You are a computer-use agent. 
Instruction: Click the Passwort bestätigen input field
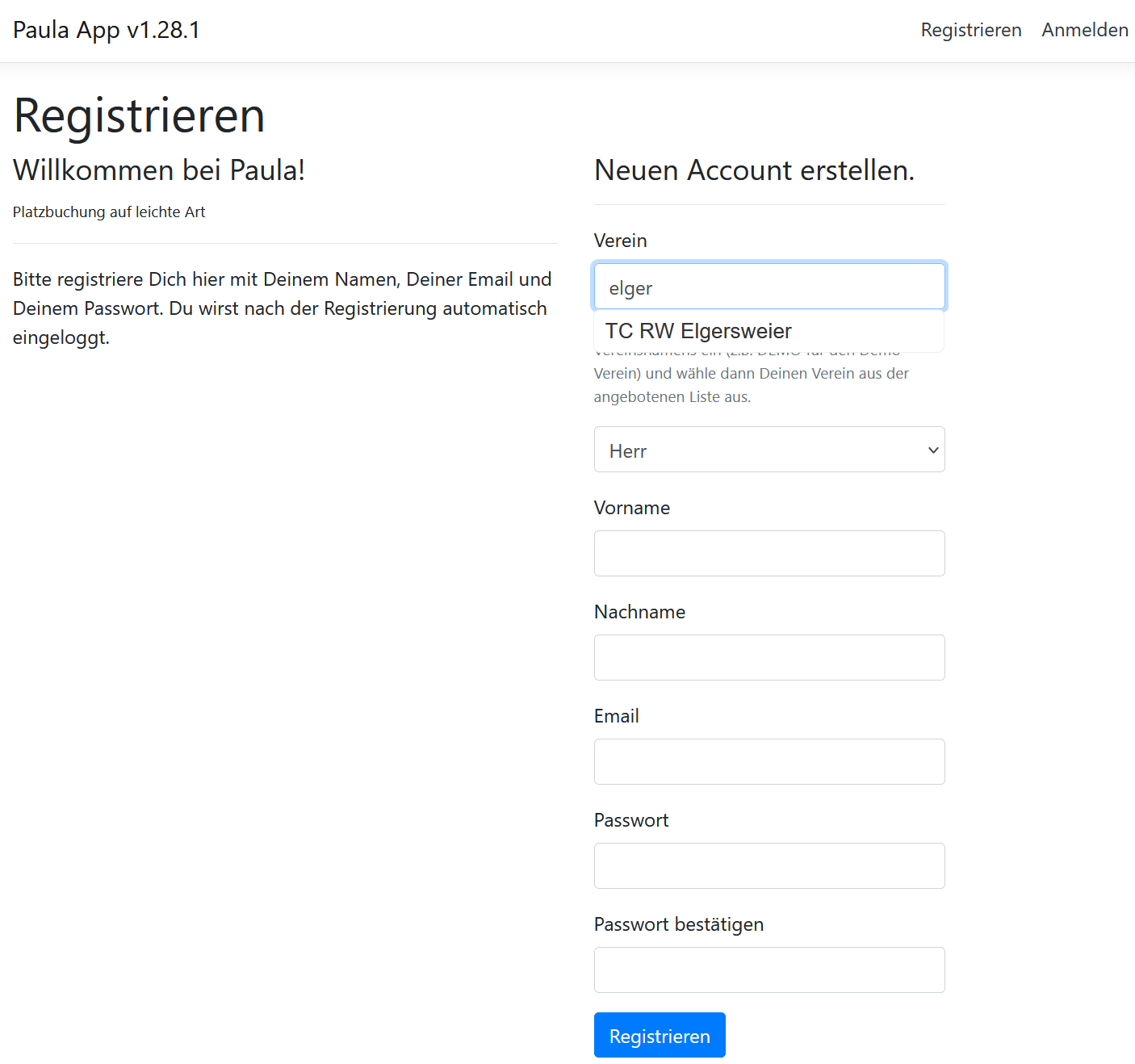[x=769, y=970]
